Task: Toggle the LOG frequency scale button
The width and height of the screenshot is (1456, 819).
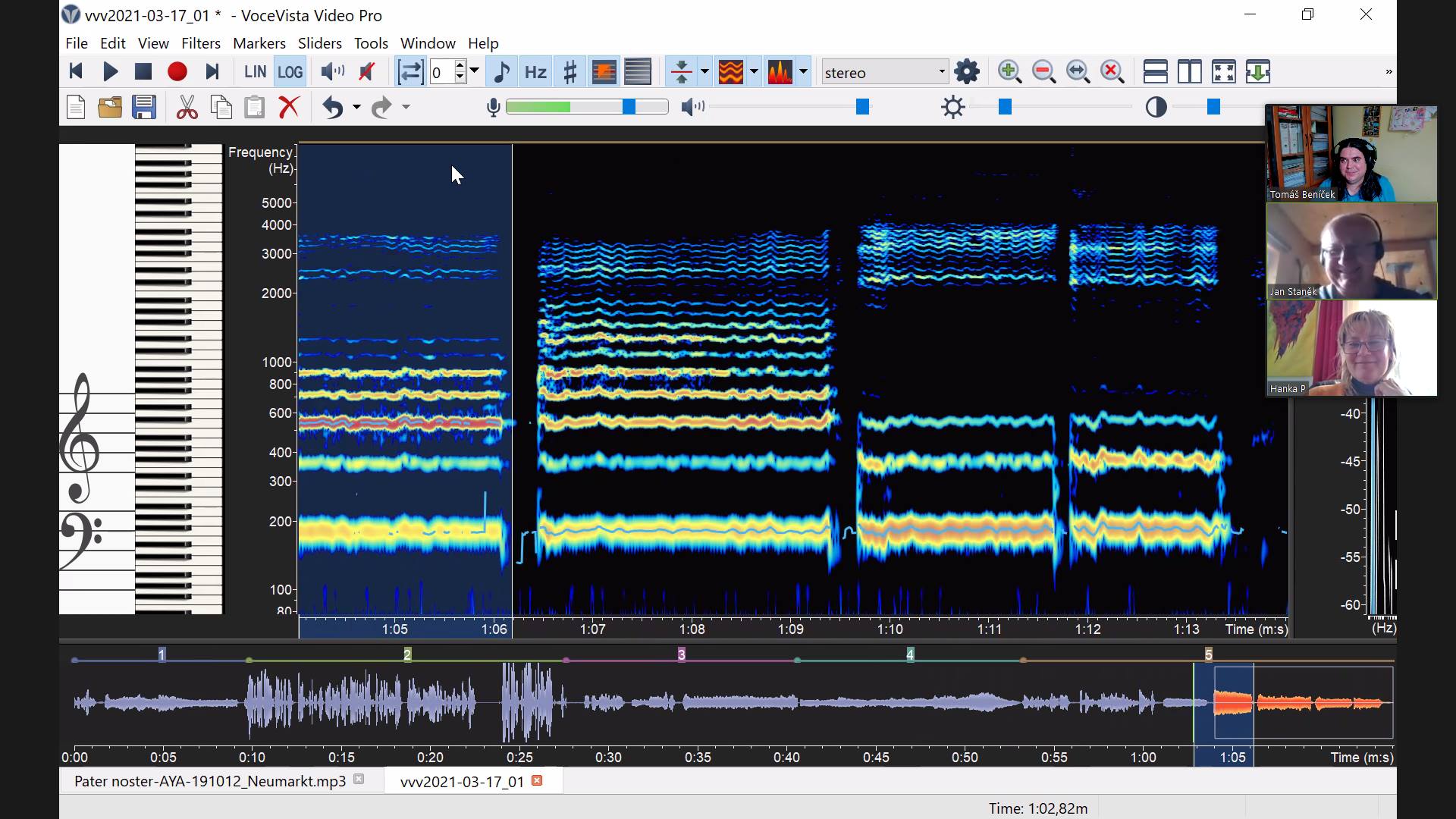Action: 290,72
